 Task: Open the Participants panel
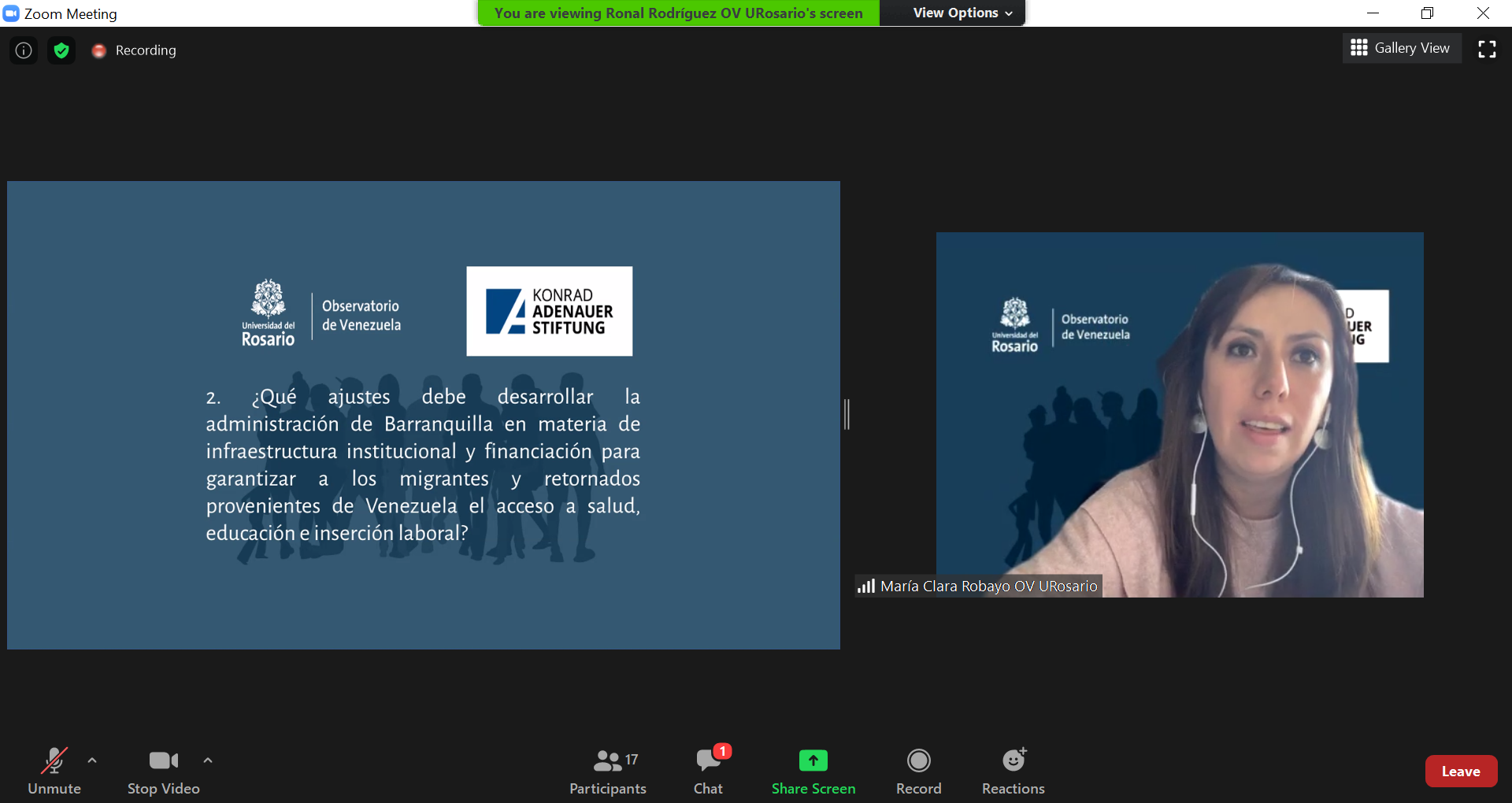[607, 771]
